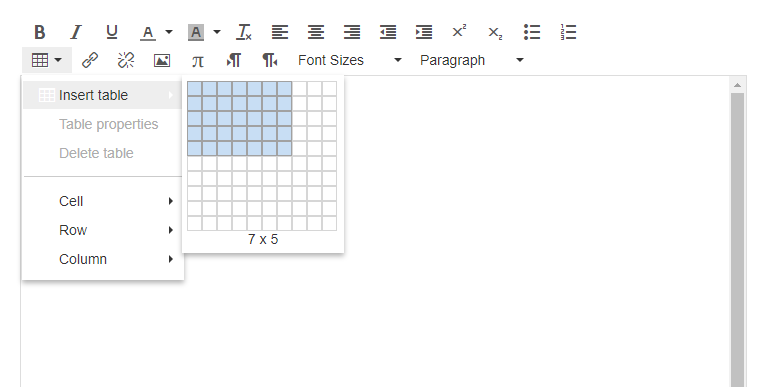
Task: Open the Column submenu
Action: coord(103,259)
